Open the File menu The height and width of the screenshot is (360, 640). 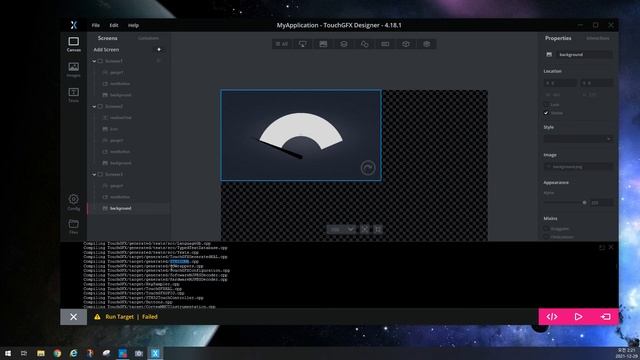[x=96, y=25]
